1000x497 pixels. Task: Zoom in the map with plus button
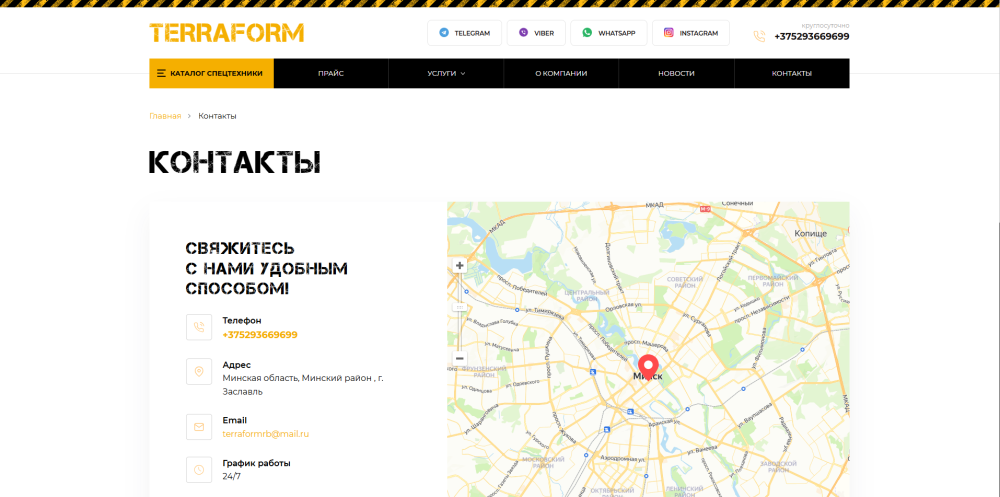click(459, 265)
